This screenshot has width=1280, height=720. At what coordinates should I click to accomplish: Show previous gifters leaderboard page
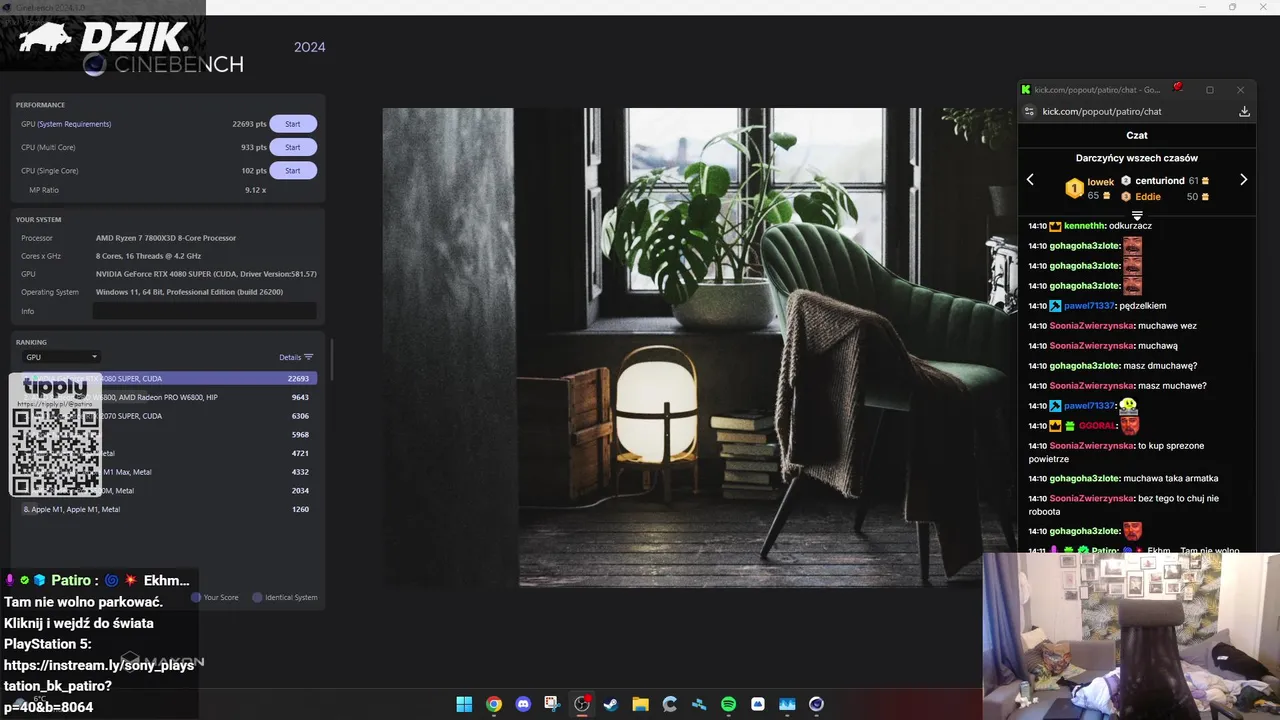point(1031,180)
